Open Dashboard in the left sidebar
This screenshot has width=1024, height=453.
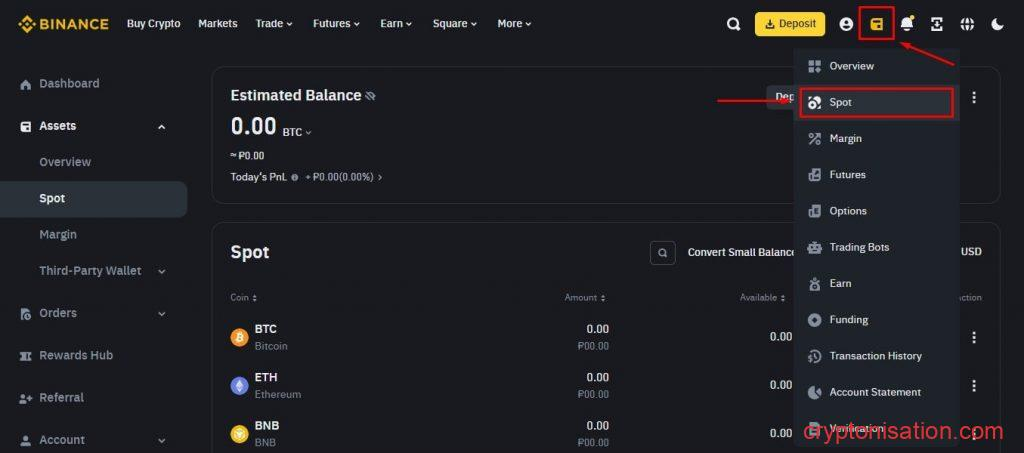(x=69, y=84)
